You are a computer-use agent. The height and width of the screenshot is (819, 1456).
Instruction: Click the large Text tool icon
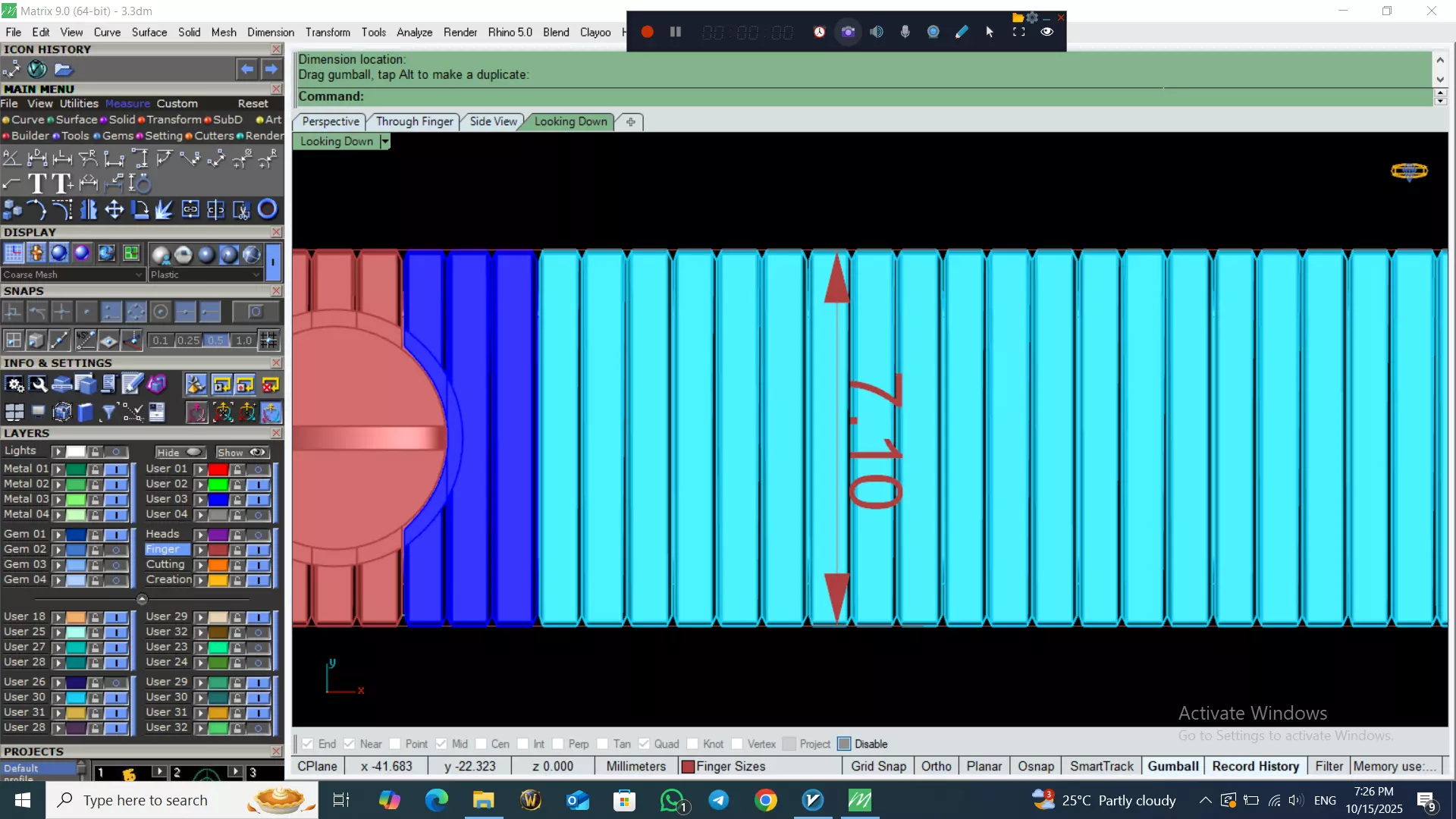point(36,184)
